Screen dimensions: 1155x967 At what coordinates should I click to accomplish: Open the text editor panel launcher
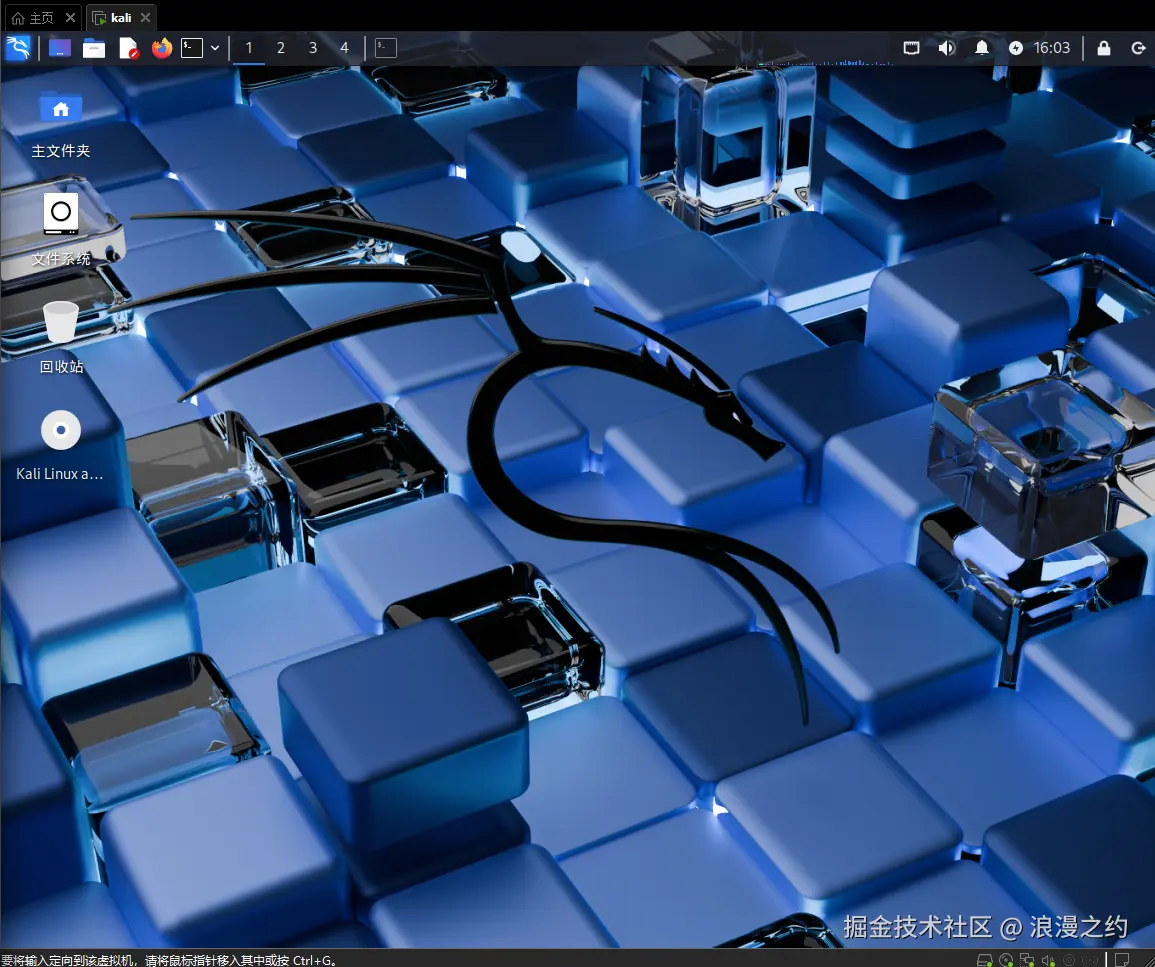click(129, 48)
